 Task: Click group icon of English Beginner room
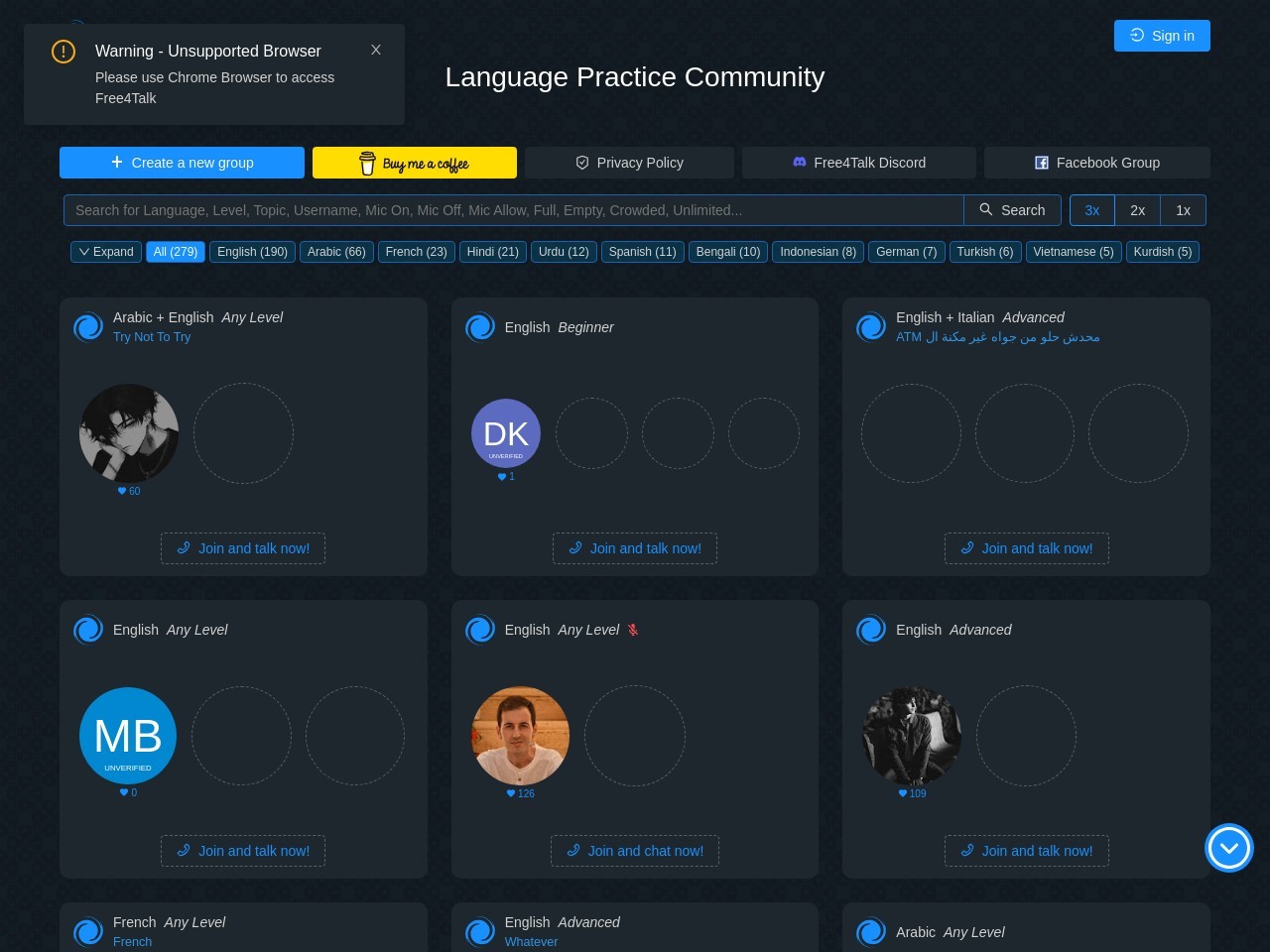480,327
